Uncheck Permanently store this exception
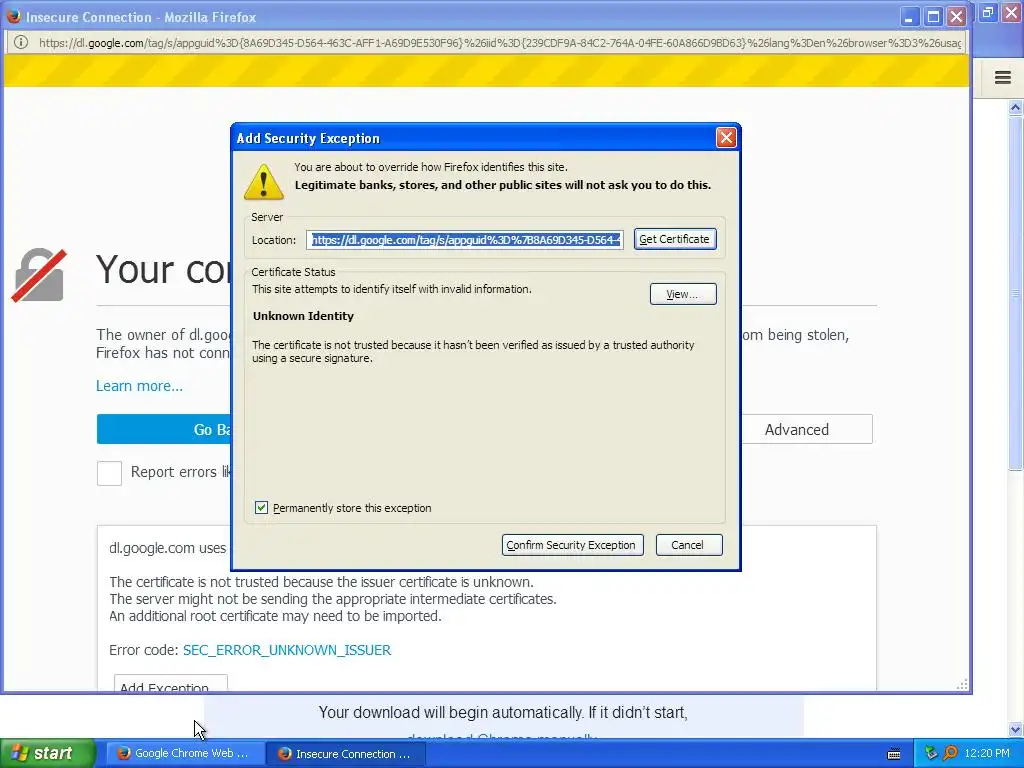This screenshot has height=768, width=1024. point(261,507)
